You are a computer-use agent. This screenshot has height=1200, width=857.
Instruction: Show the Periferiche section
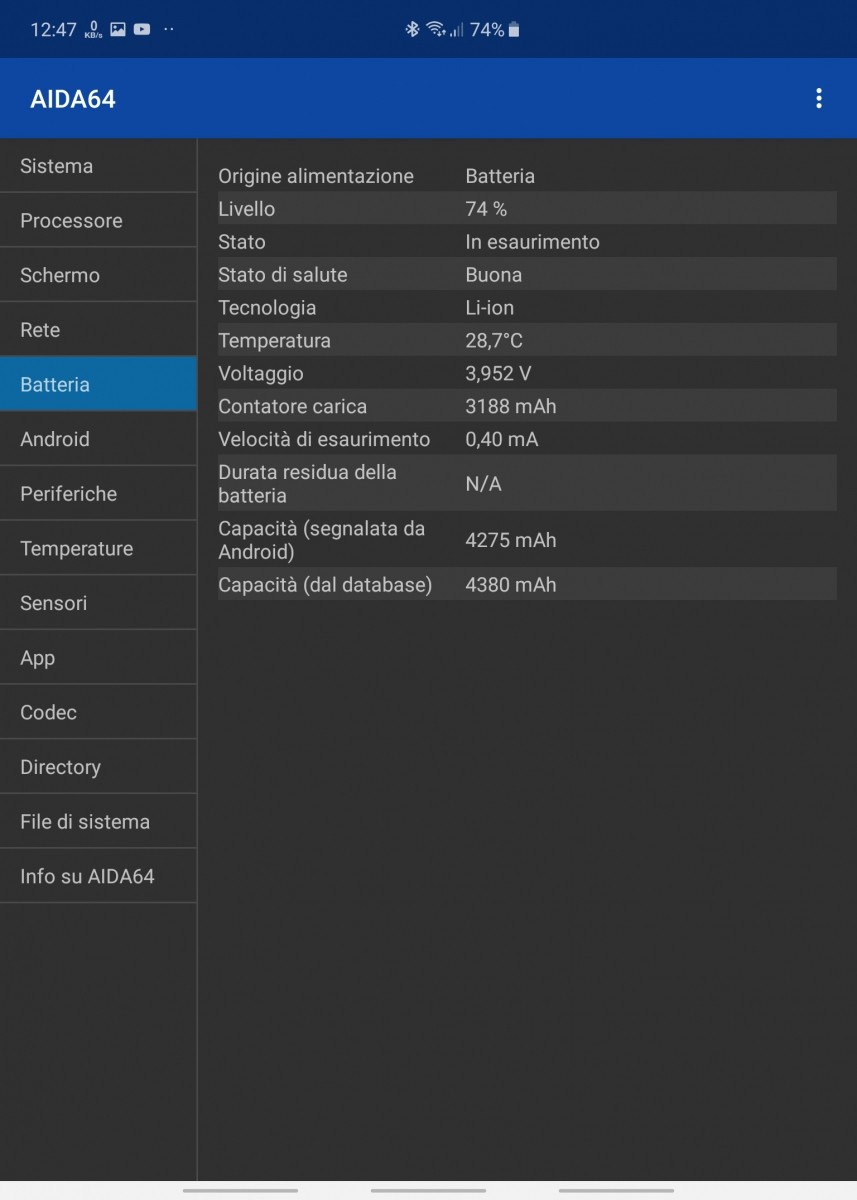pos(98,494)
